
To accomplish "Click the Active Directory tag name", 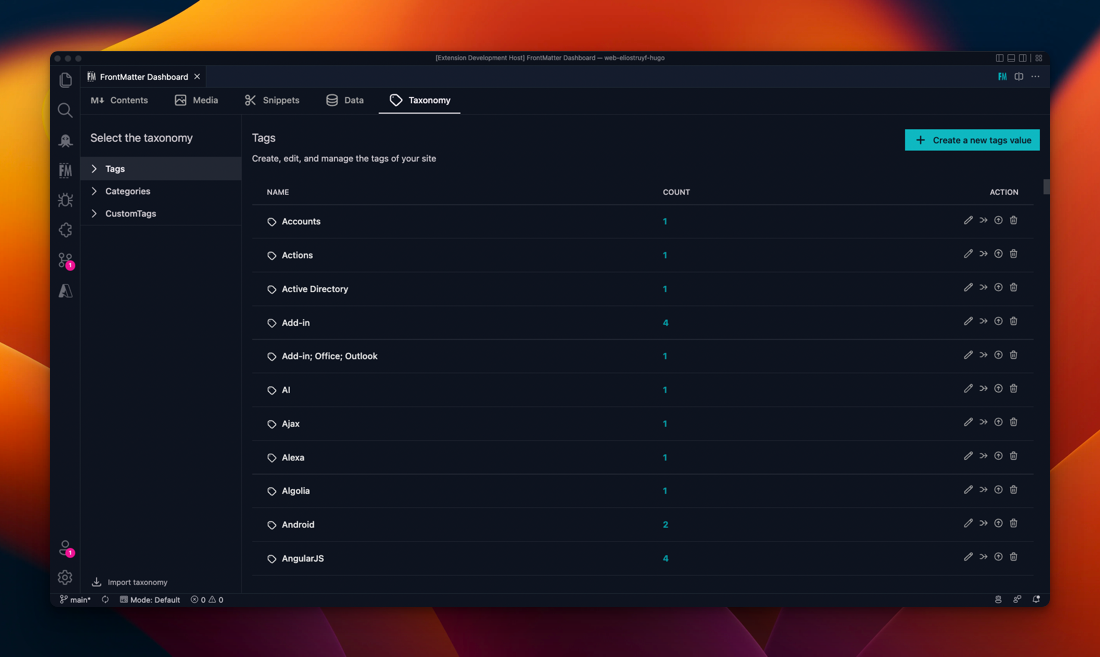I will pos(315,289).
